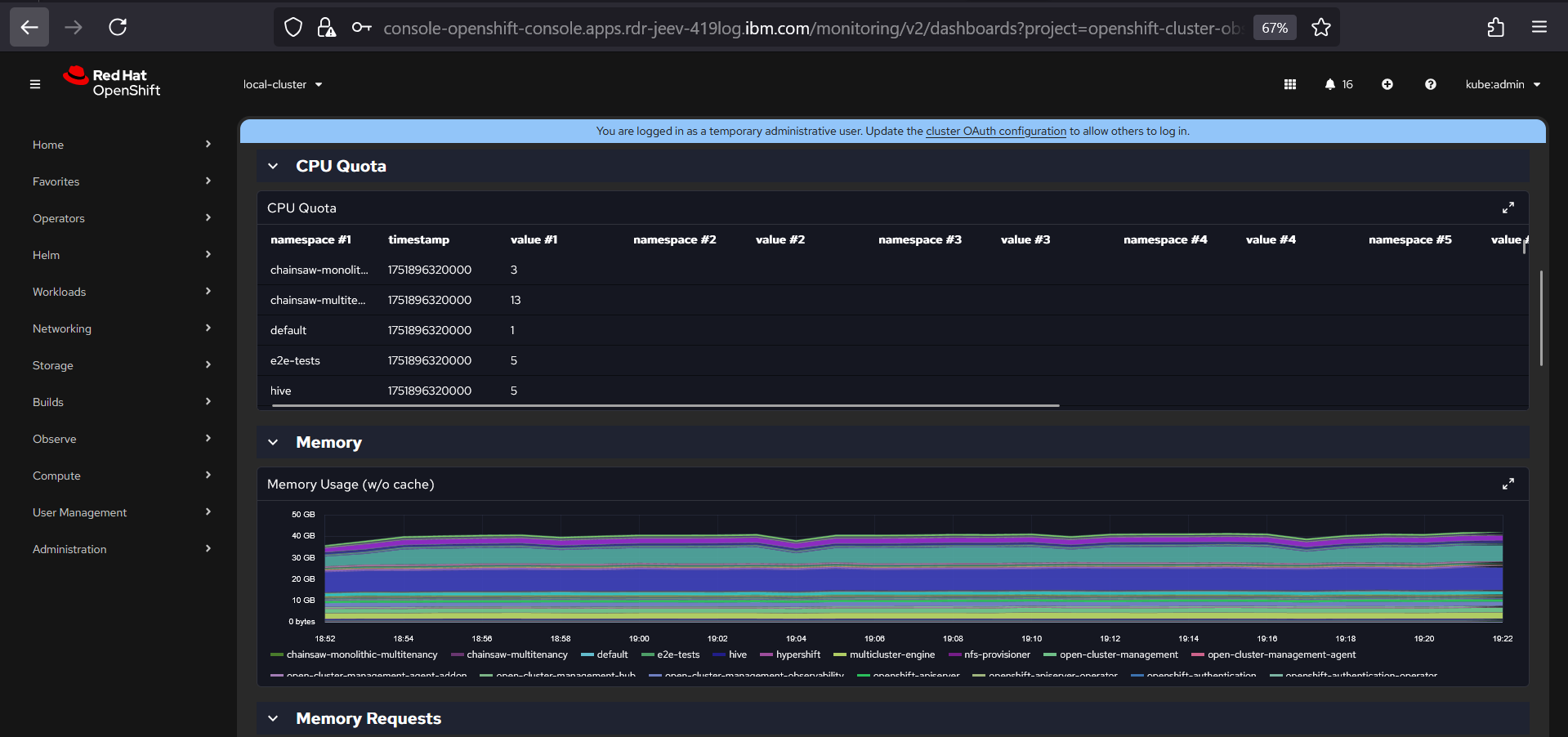1568x737 pixels.
Task: Collapse the CPU Quota section
Action: [274, 167]
